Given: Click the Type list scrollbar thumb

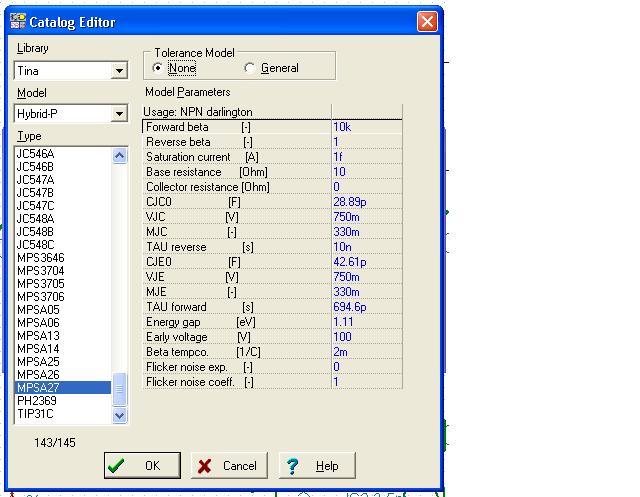Looking at the screenshot, I should (x=119, y=389).
